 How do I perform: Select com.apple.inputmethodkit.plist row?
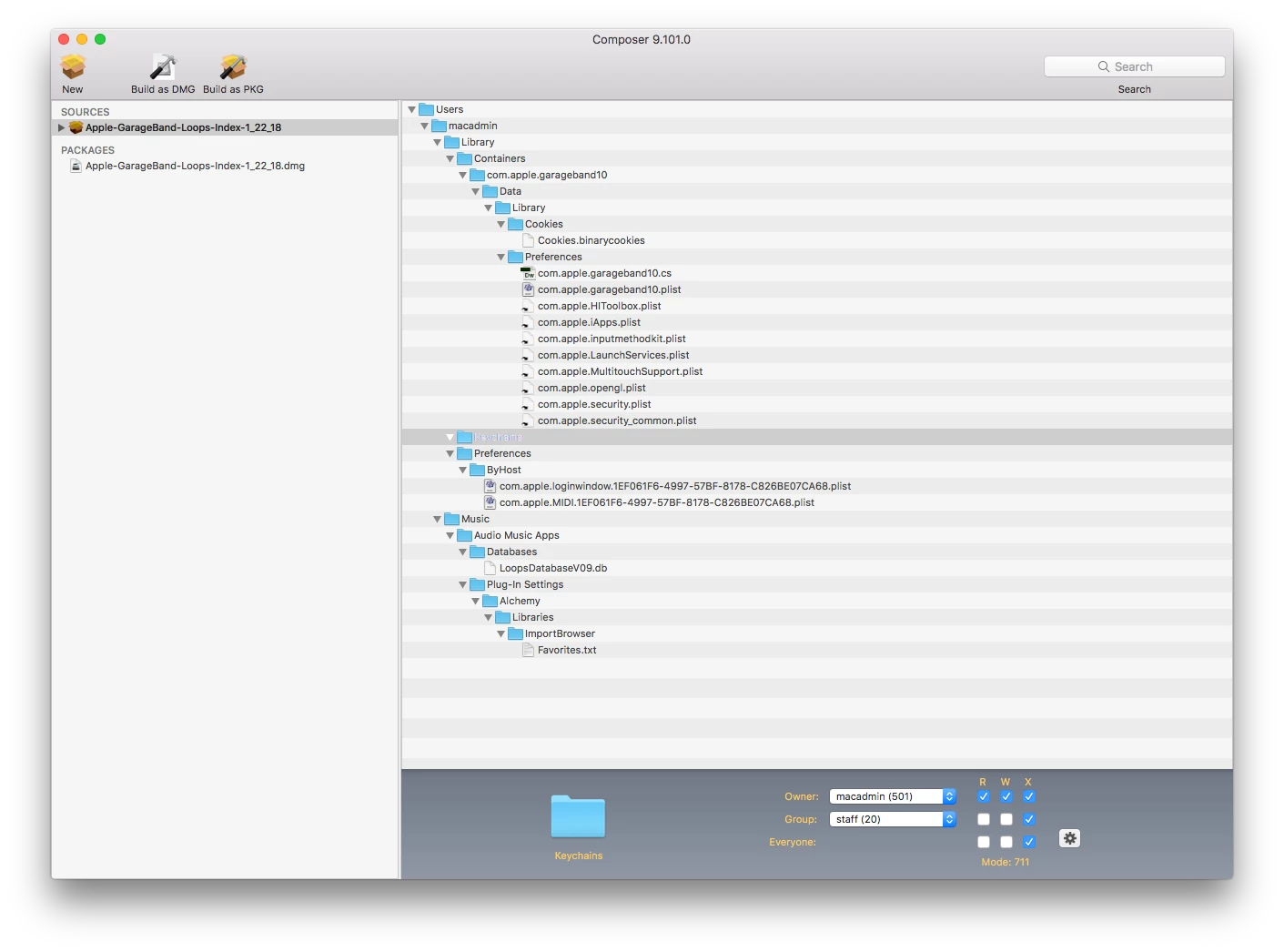817,339
